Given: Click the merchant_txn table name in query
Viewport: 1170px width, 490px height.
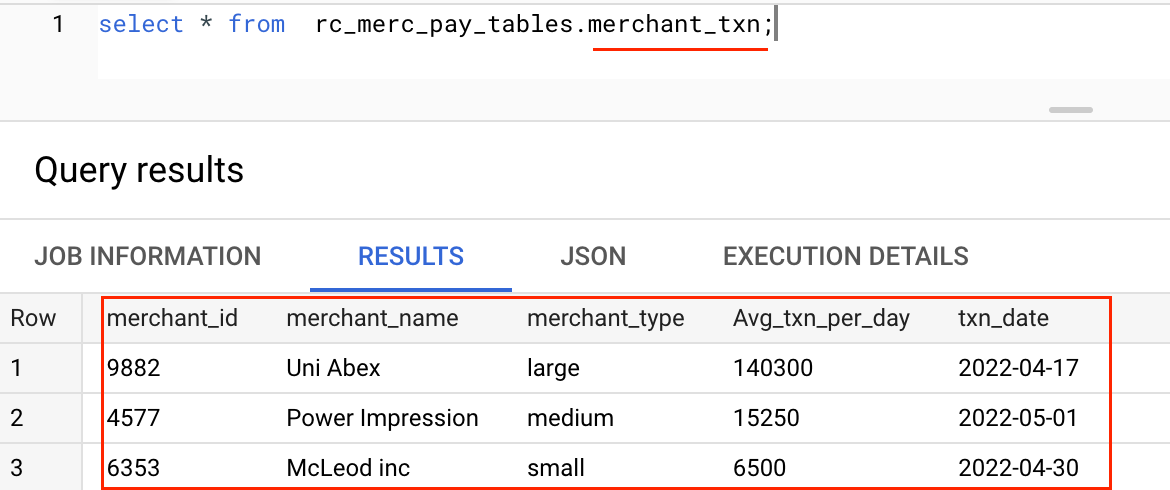Looking at the screenshot, I should 675,25.
